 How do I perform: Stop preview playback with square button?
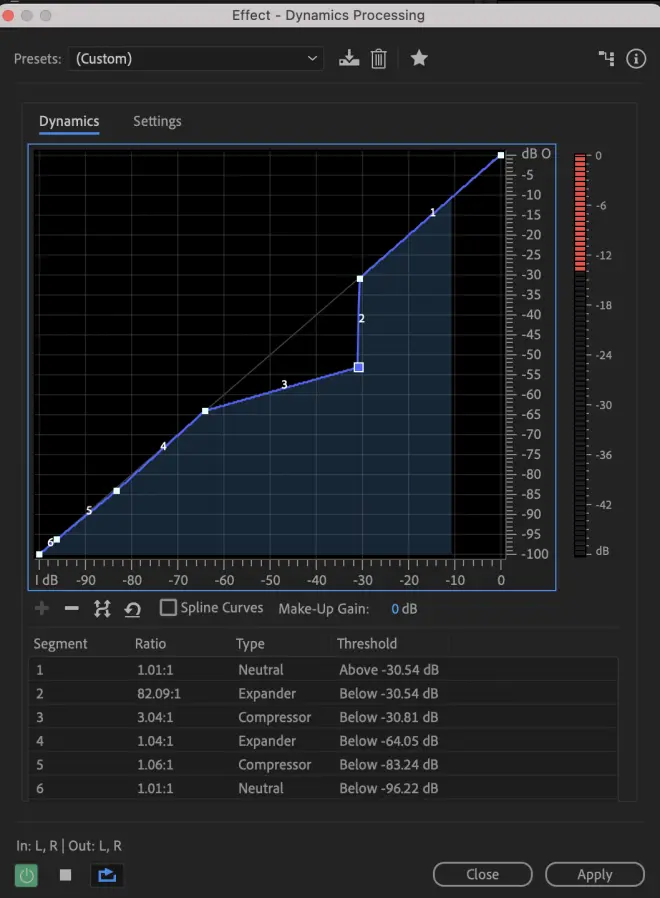tap(66, 875)
